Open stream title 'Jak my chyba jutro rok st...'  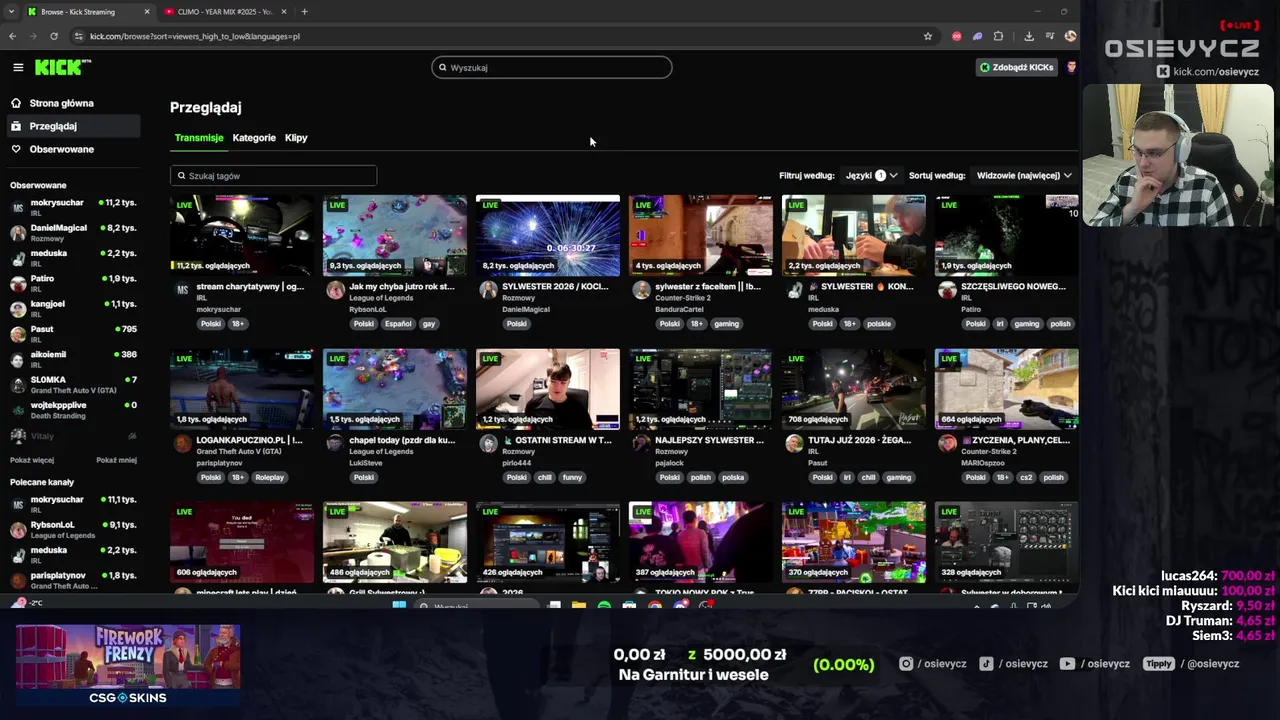402,286
